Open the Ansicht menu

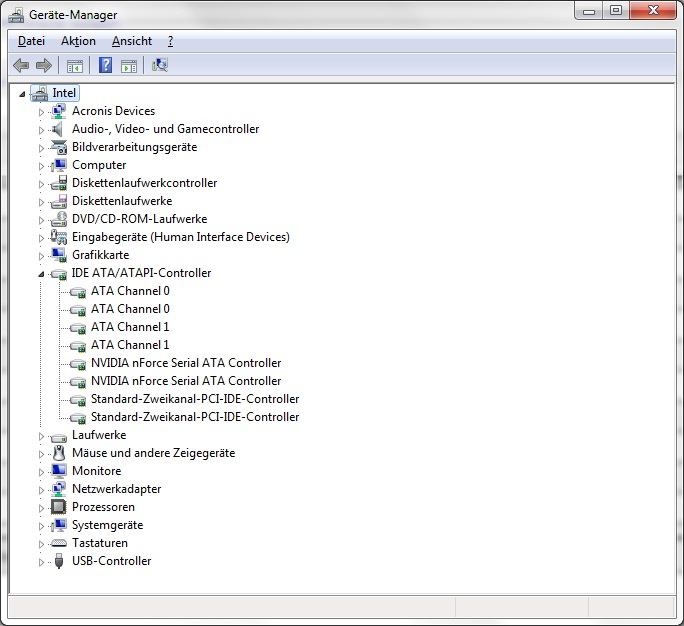pyautogui.click(x=132, y=41)
